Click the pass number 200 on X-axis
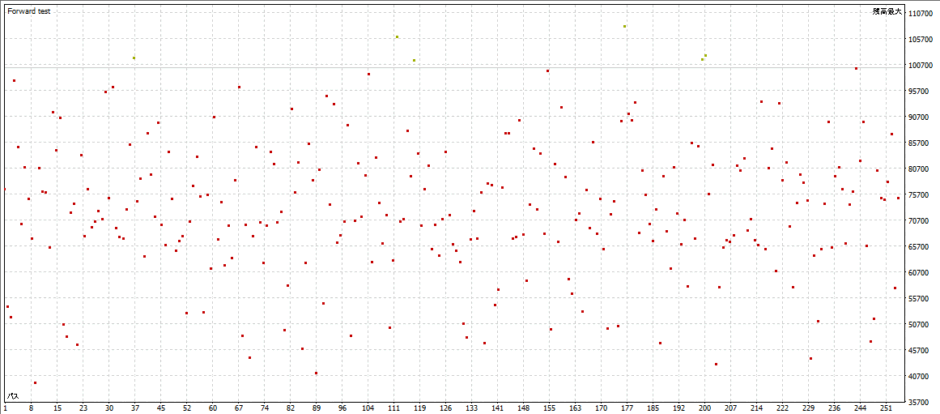 pyautogui.click(x=705, y=408)
